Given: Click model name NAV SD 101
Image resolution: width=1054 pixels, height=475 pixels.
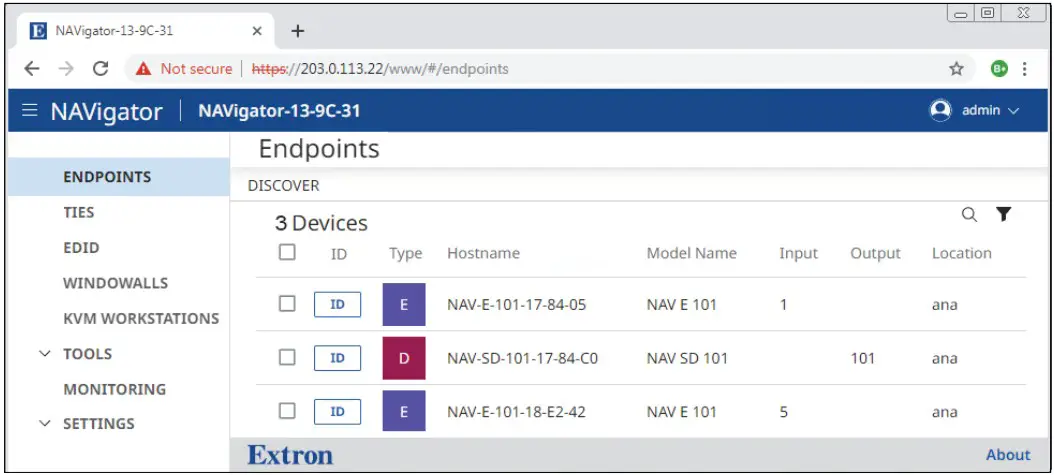Looking at the screenshot, I should click(x=687, y=358).
